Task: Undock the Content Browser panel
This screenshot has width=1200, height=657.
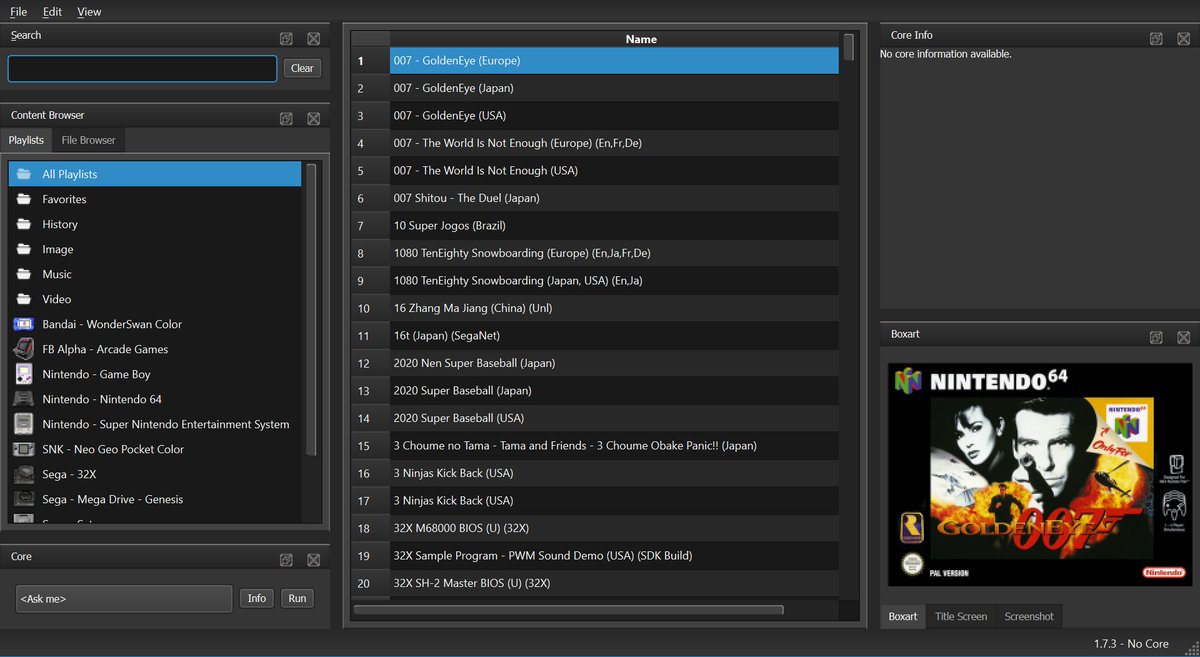Action: 286,118
